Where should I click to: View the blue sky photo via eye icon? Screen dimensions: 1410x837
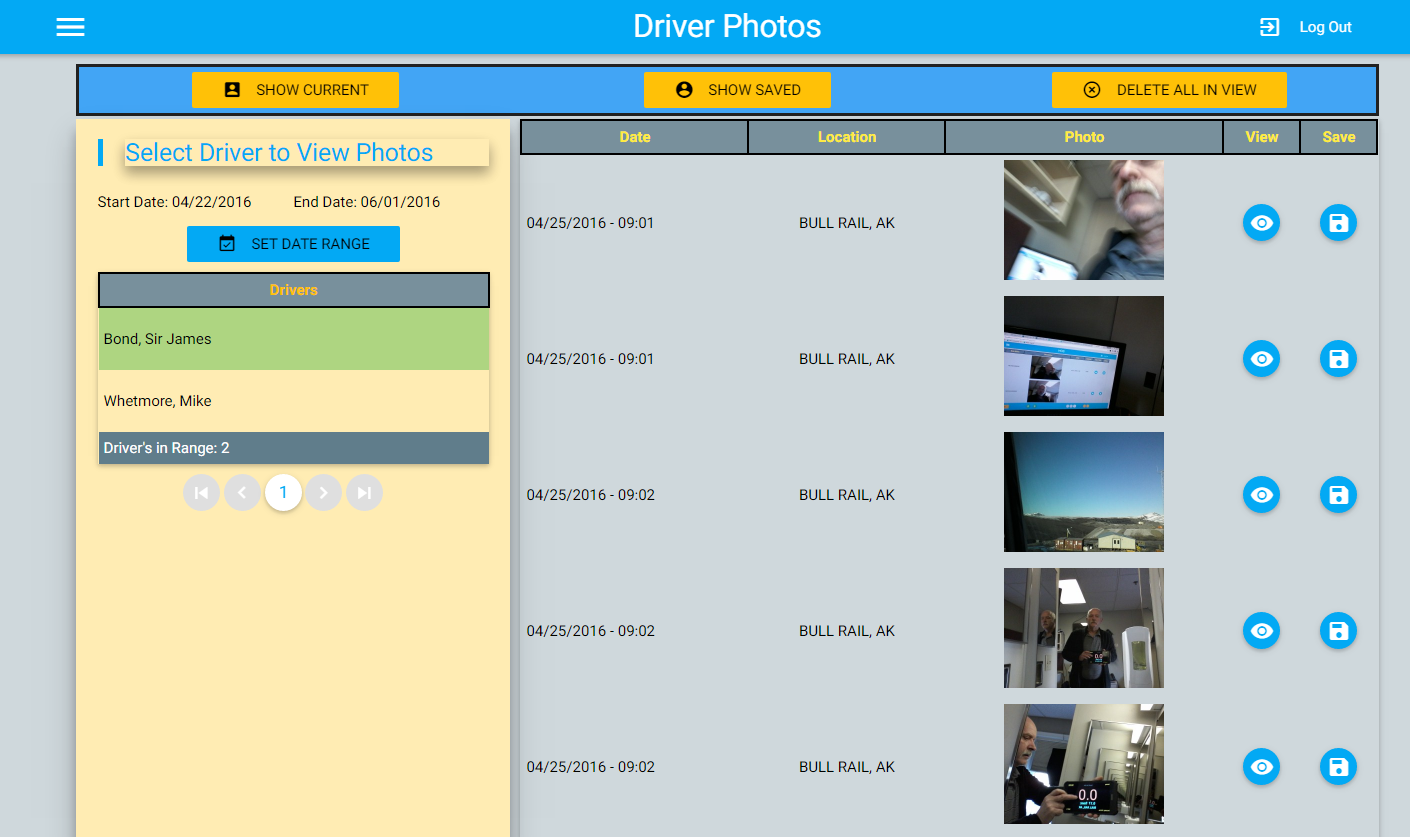tap(1261, 495)
